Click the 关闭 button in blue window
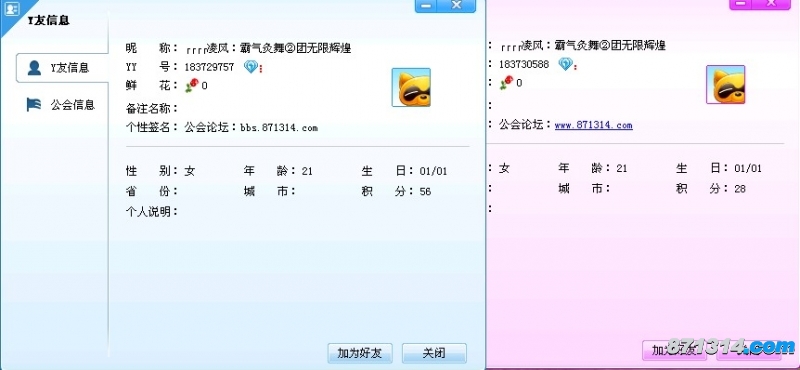The width and height of the screenshot is (800, 370). click(434, 353)
